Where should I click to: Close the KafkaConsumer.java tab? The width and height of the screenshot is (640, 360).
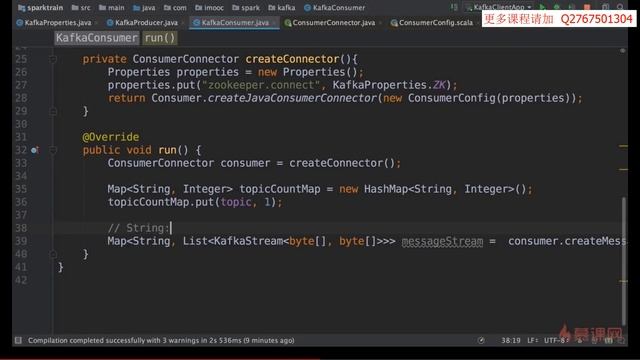(275, 23)
